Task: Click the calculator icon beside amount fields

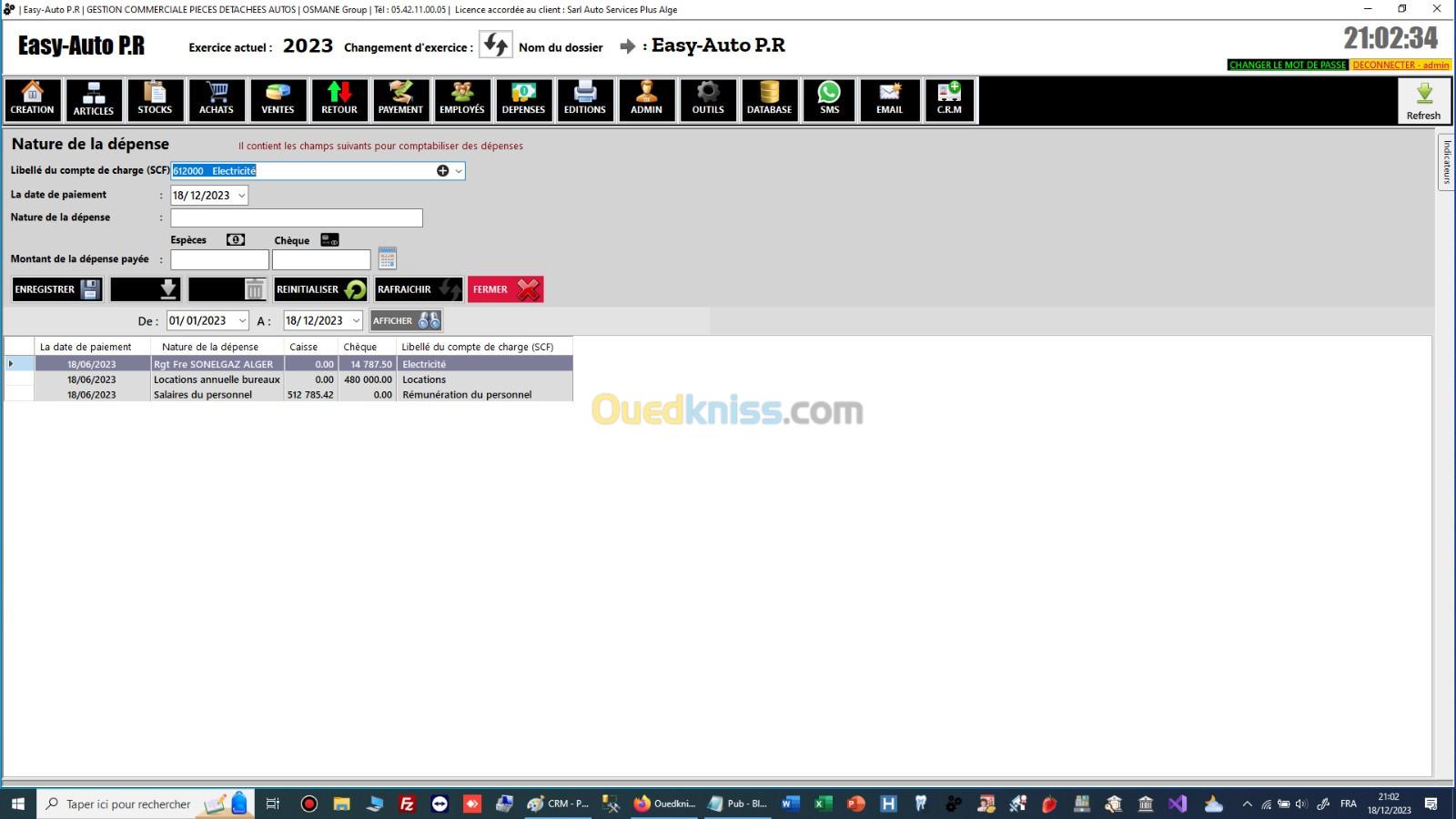Action: coord(388,258)
